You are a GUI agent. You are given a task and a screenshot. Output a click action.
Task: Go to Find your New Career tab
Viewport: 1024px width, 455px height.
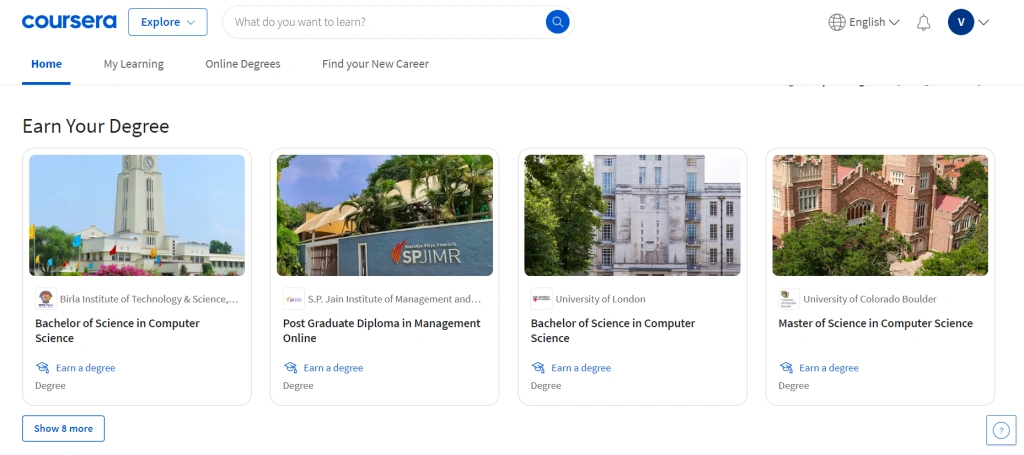[375, 64]
